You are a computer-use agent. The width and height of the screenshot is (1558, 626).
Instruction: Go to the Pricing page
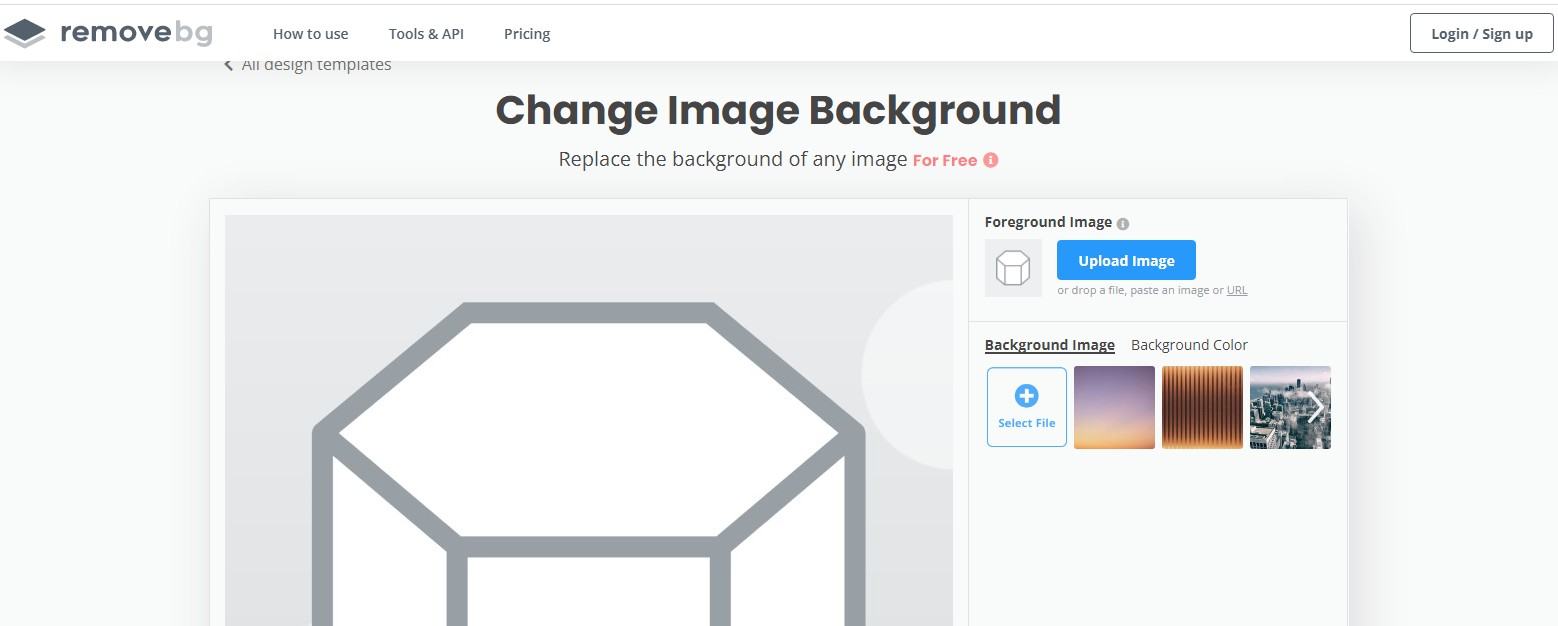click(x=527, y=34)
